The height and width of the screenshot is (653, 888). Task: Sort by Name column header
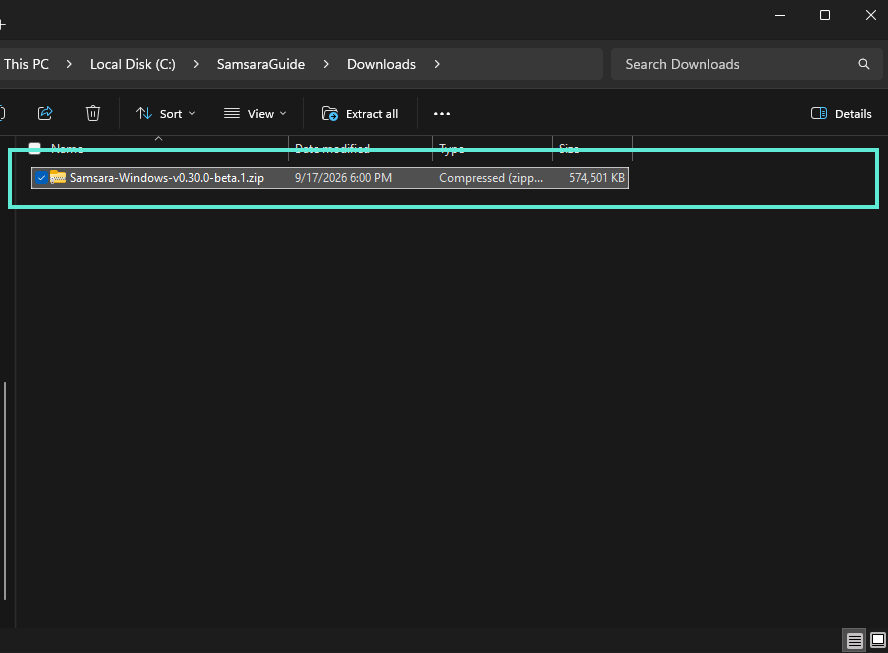click(67, 148)
